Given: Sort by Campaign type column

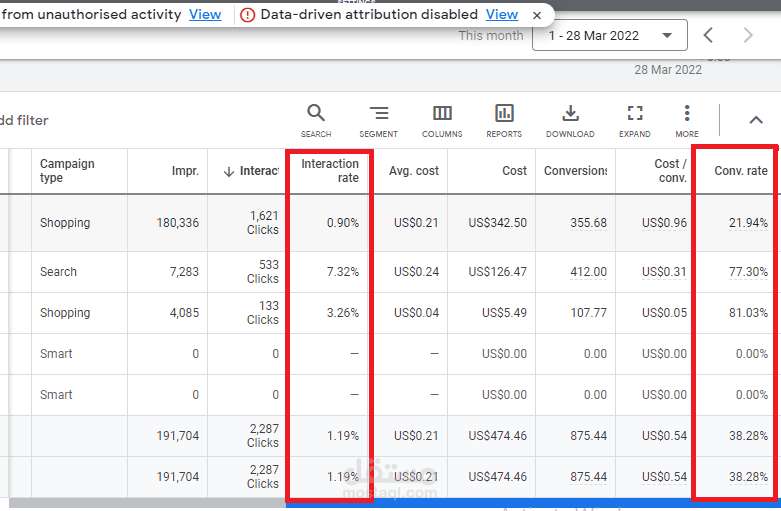Looking at the screenshot, I should click(x=67, y=171).
